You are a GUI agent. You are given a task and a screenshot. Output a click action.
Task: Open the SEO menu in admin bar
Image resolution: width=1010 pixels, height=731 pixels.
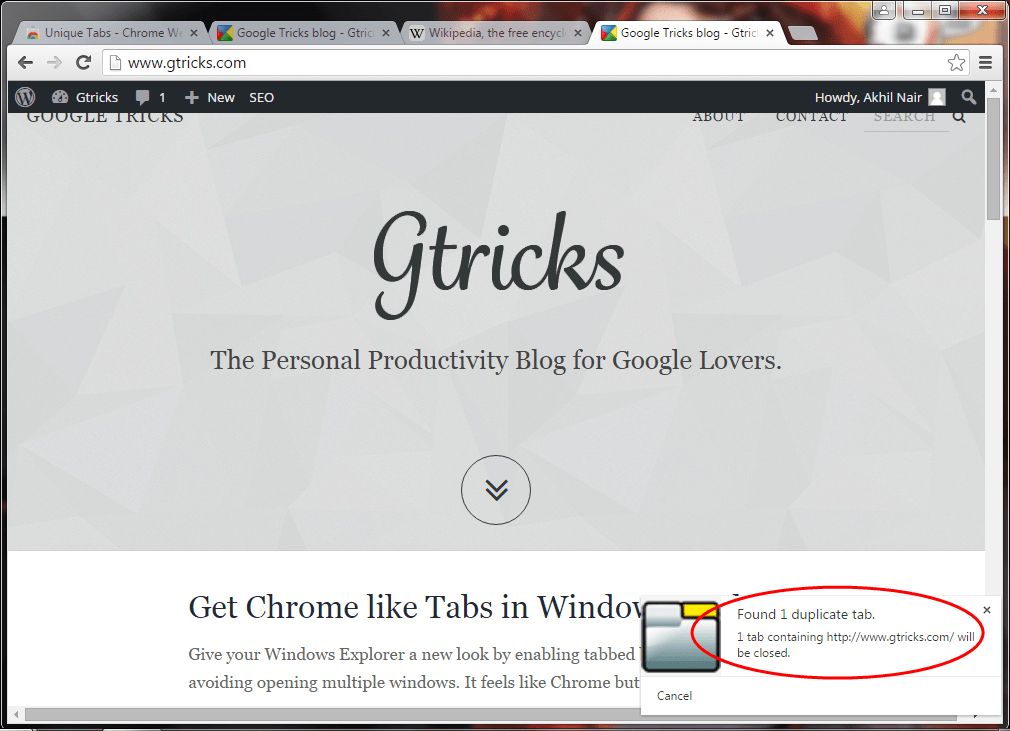[x=262, y=97]
